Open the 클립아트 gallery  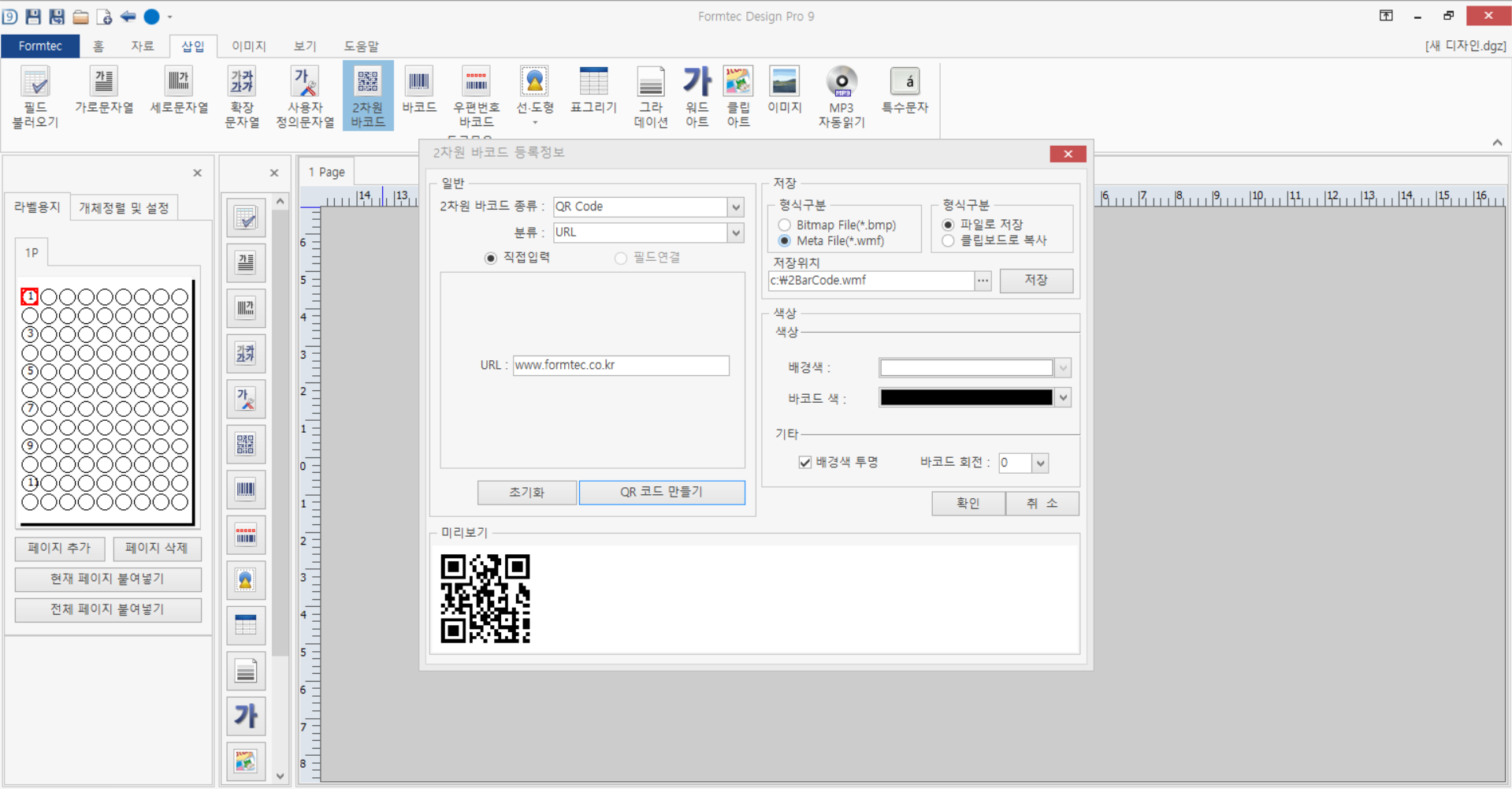pyautogui.click(x=738, y=97)
